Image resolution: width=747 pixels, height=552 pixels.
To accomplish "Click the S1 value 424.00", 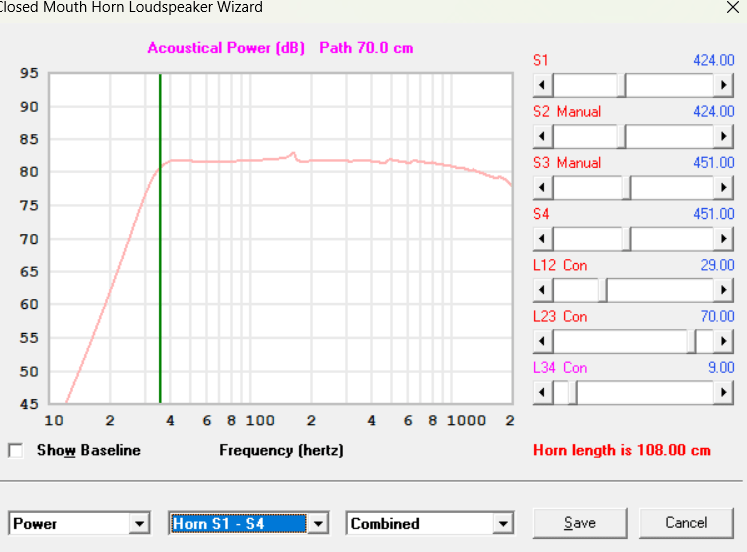I will click(x=714, y=60).
